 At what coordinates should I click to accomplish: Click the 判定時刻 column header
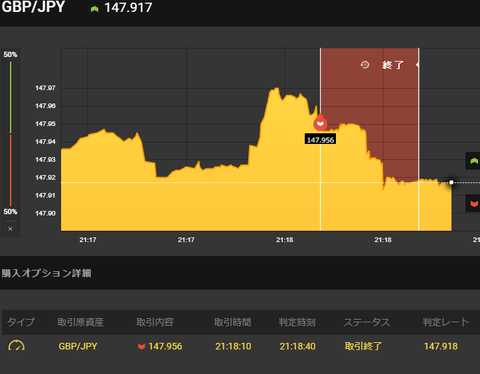(297, 322)
